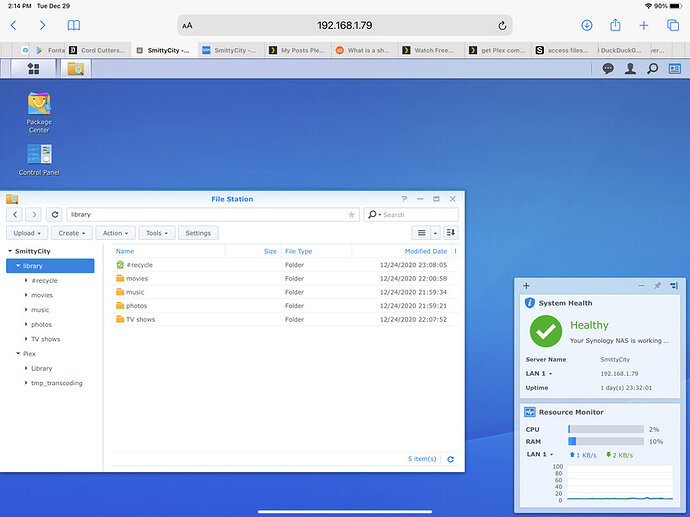
Task: Open Safari share sheet icon
Action: [x=615, y=25]
